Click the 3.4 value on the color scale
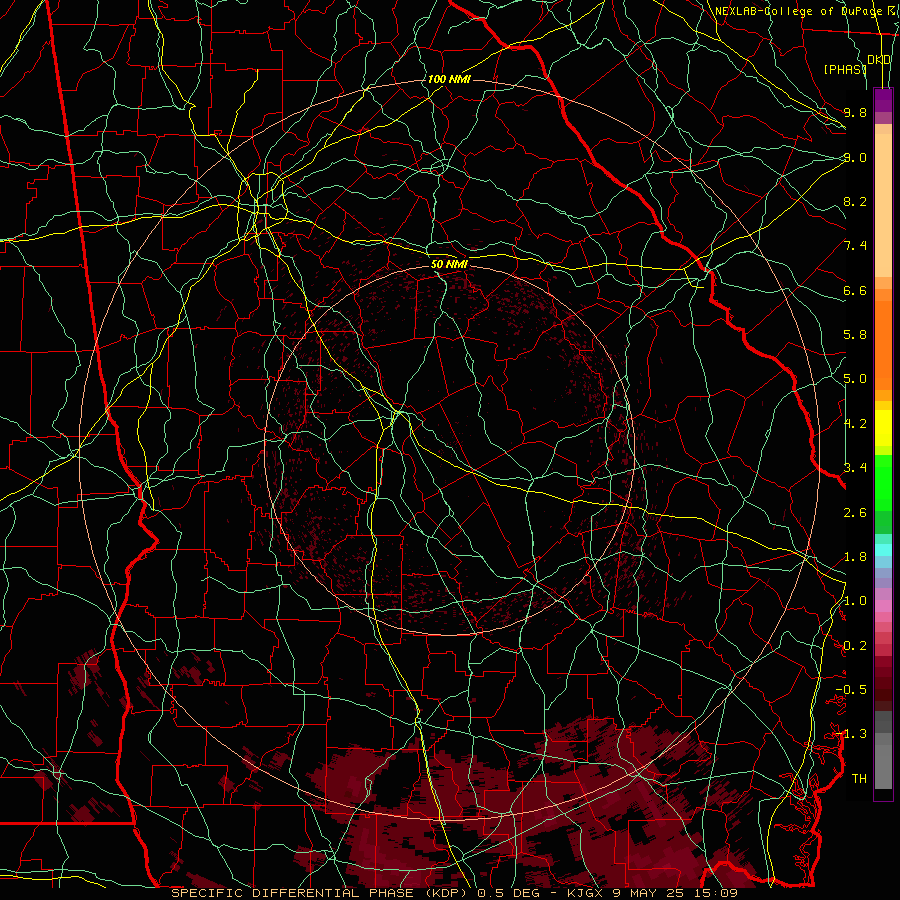Image resolution: width=900 pixels, height=900 pixels. [x=855, y=468]
